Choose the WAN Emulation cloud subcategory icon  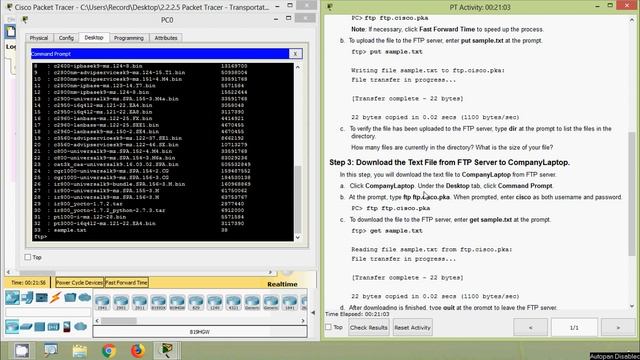pyautogui.click(x=81, y=327)
